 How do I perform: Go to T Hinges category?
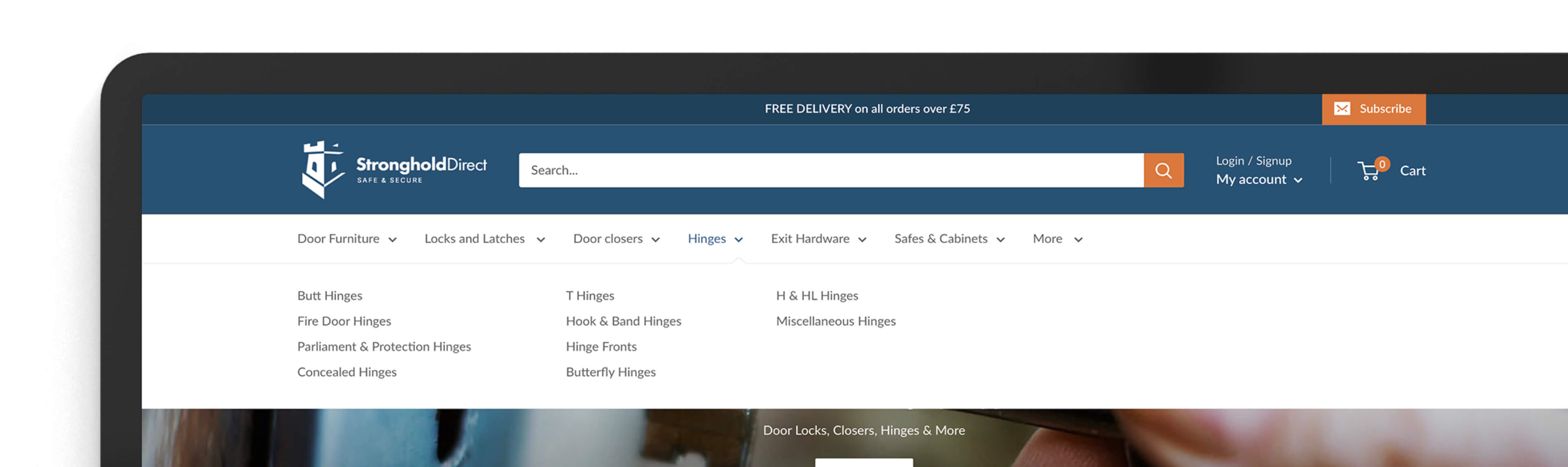[x=590, y=295]
